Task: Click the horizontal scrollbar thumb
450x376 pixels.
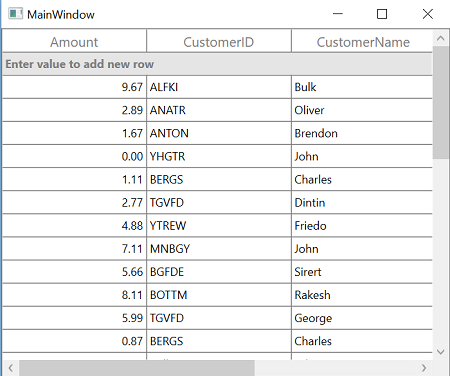Action: [x=137, y=368]
